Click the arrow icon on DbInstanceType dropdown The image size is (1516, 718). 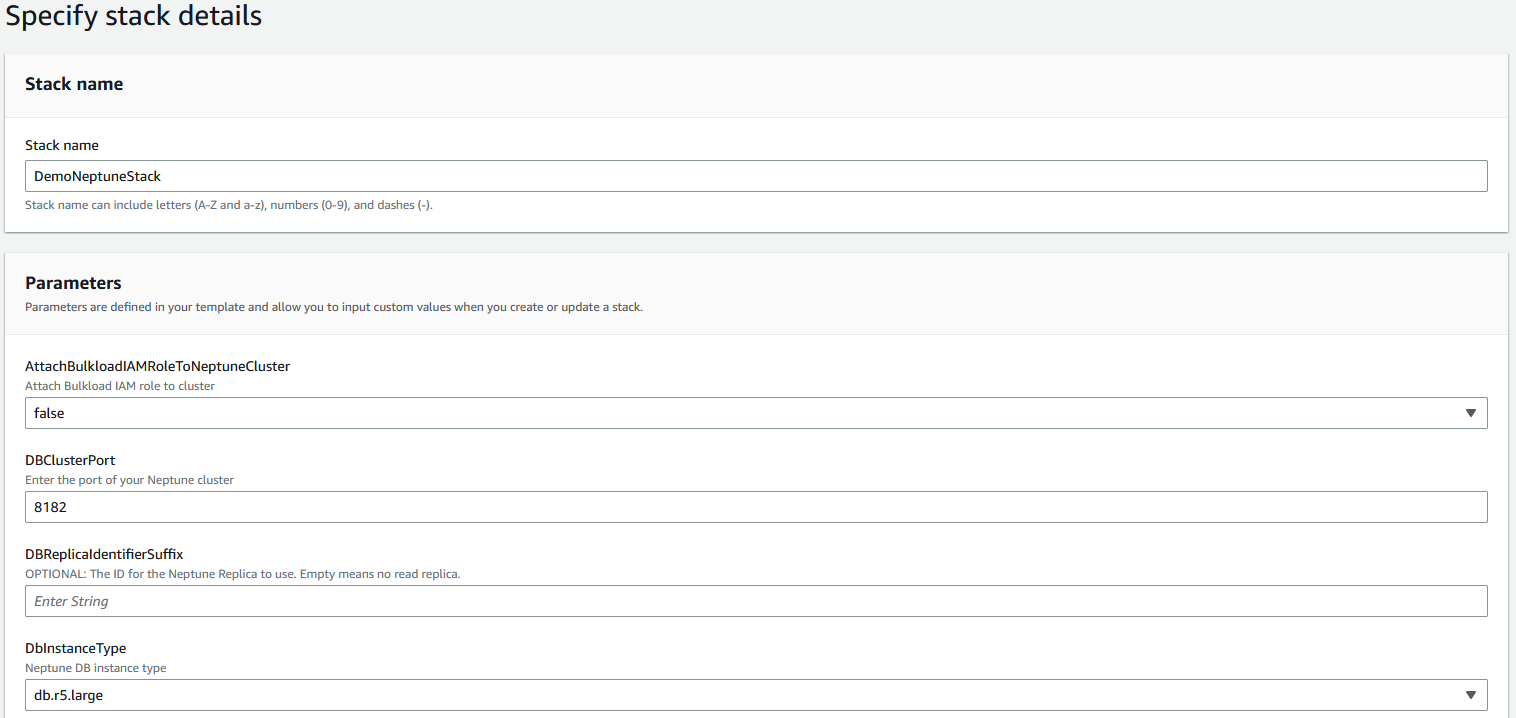click(x=1470, y=695)
